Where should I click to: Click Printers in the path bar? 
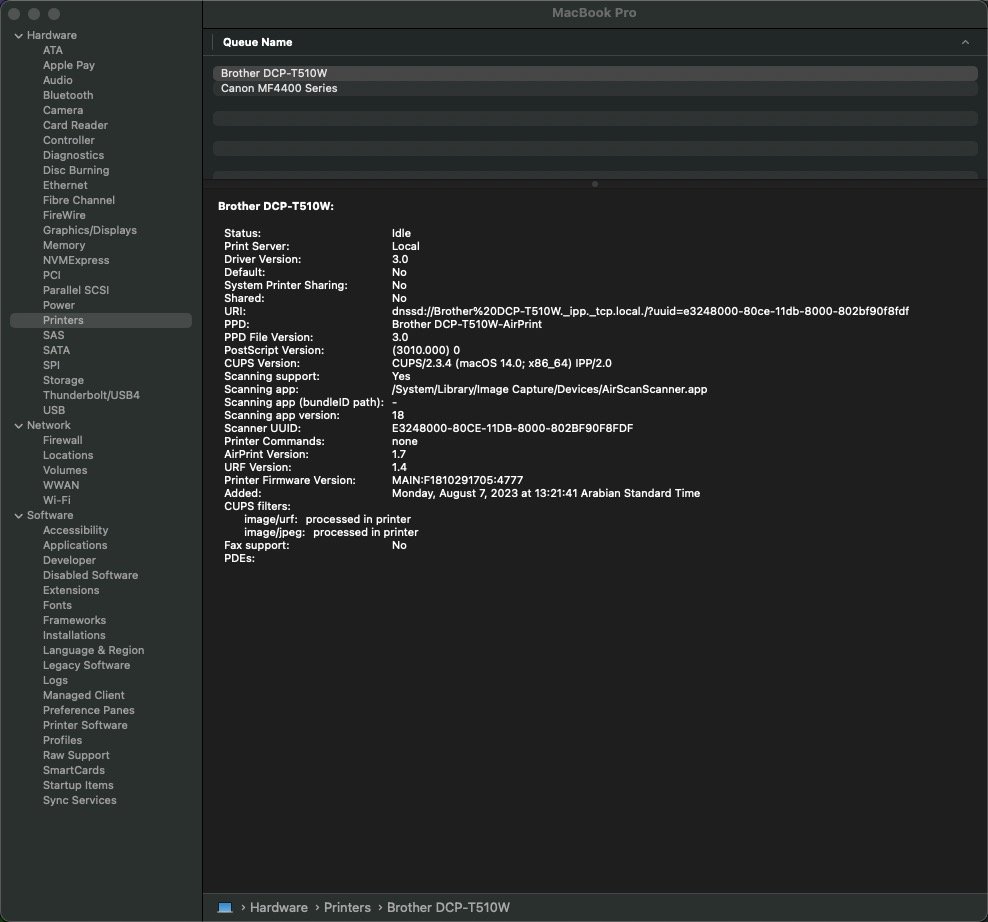coord(347,908)
